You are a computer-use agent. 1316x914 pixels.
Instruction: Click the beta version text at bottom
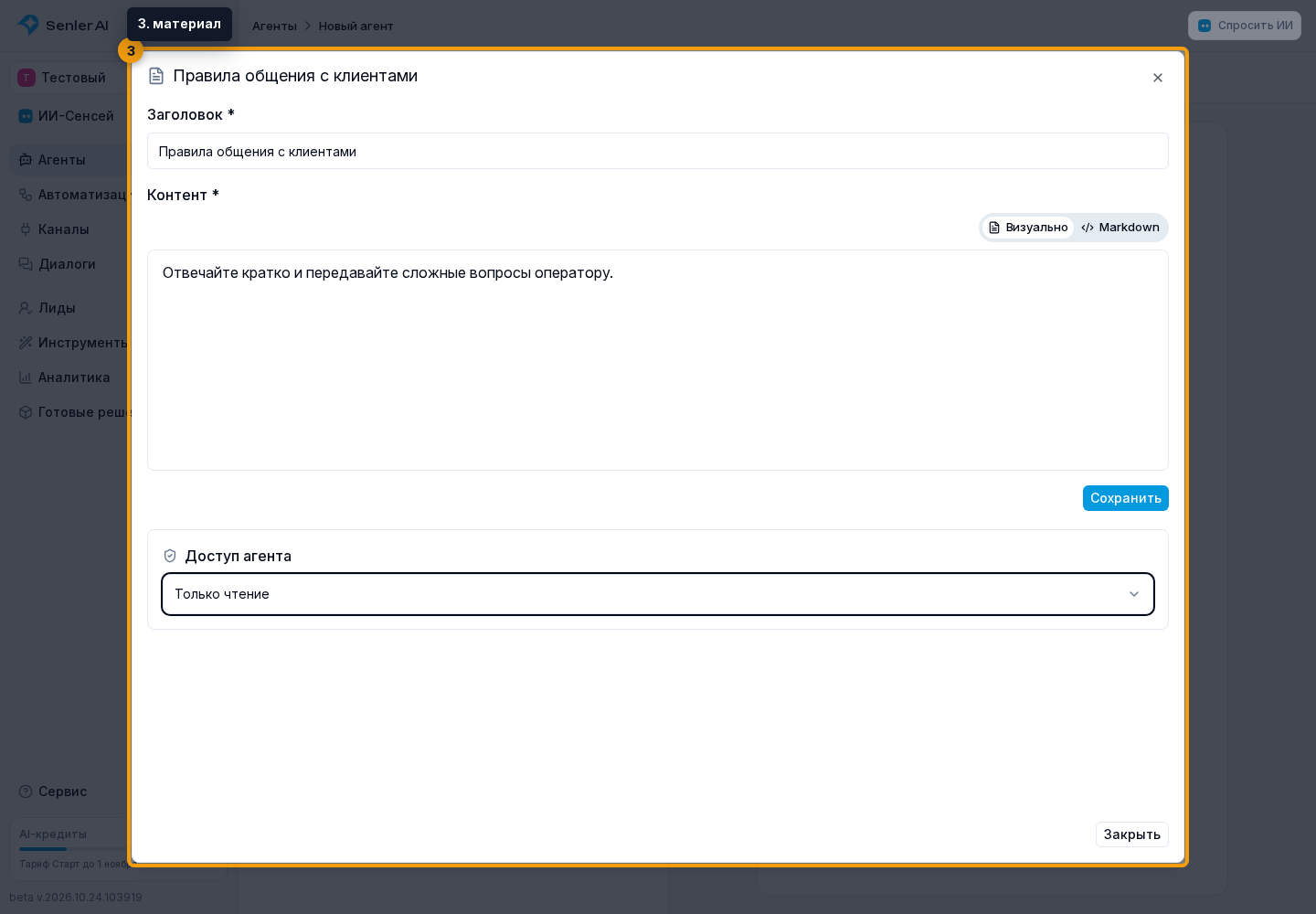[76, 898]
